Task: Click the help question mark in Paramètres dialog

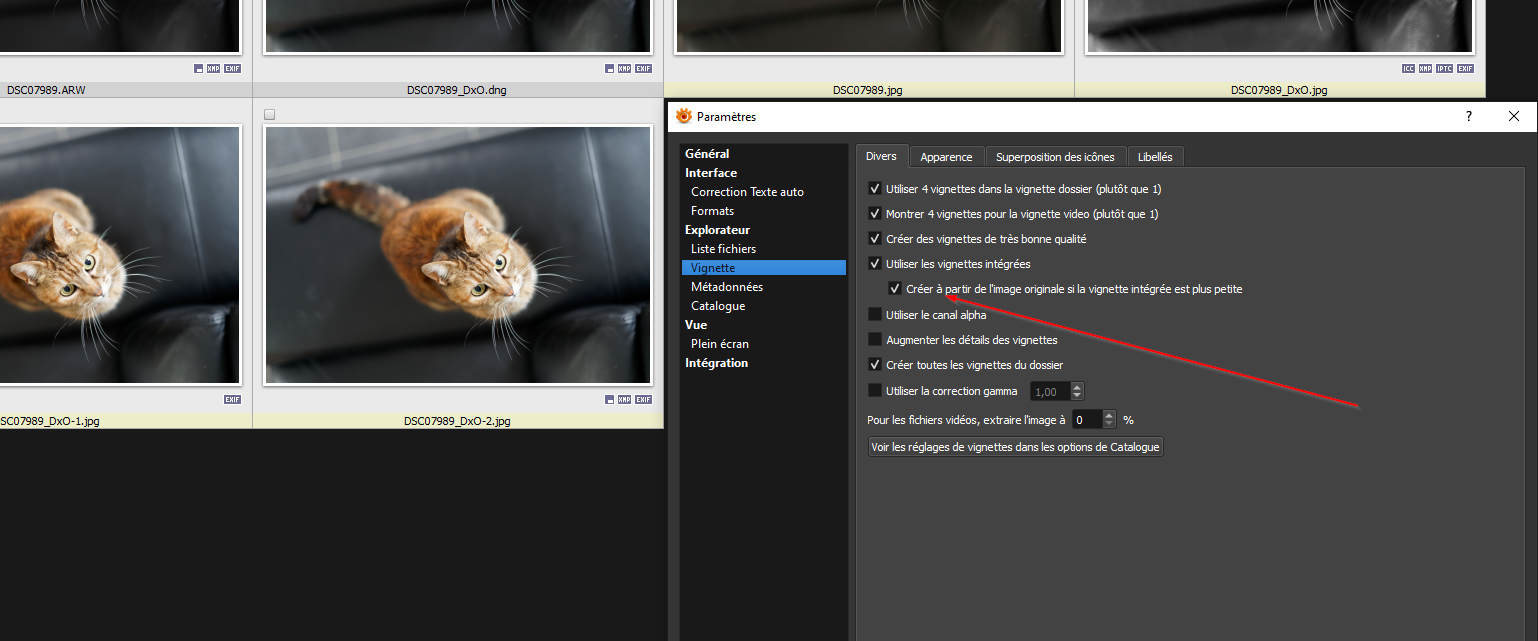Action: [x=1469, y=116]
